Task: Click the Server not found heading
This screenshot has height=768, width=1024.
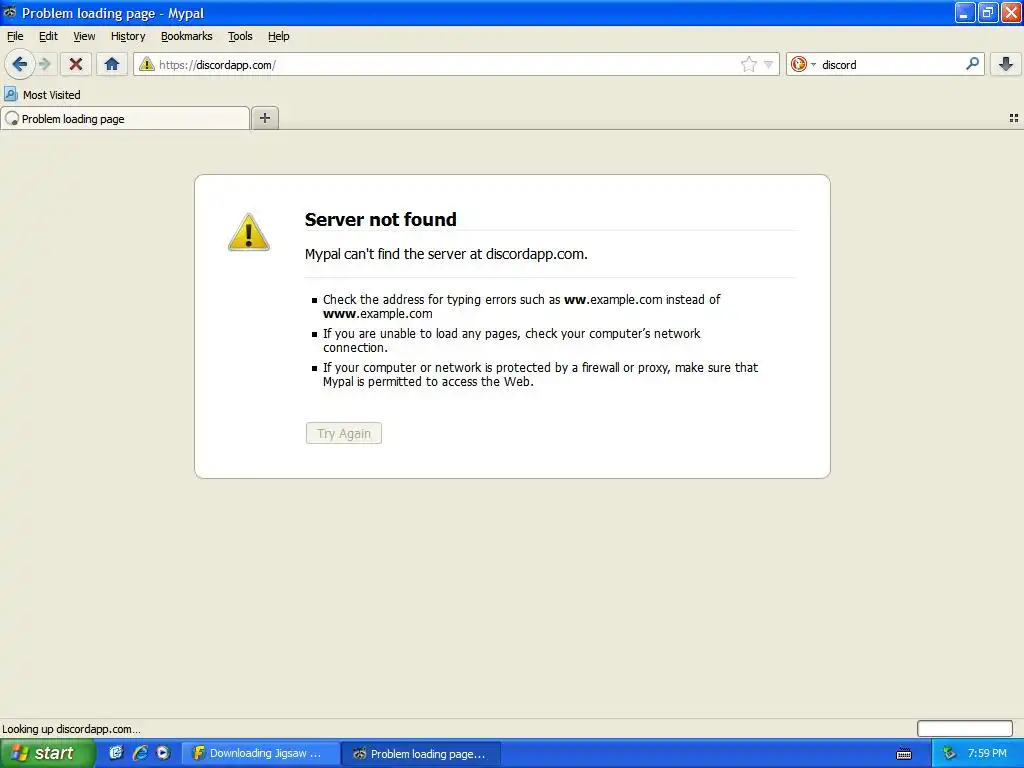Action: [x=381, y=219]
